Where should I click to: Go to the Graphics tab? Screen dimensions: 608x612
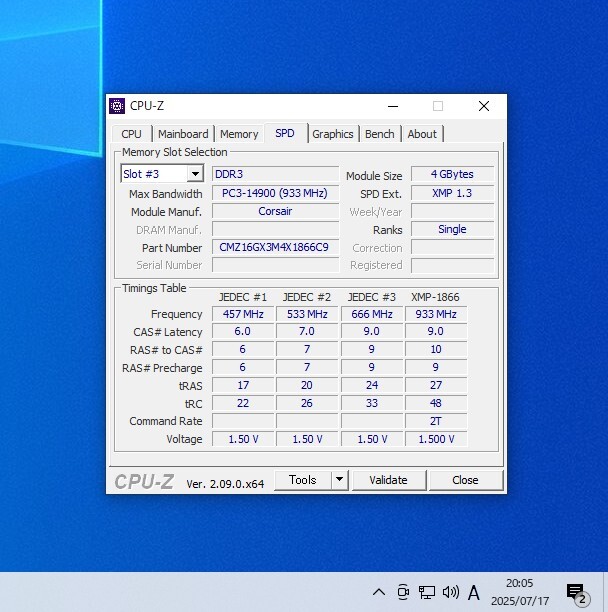[x=333, y=134]
